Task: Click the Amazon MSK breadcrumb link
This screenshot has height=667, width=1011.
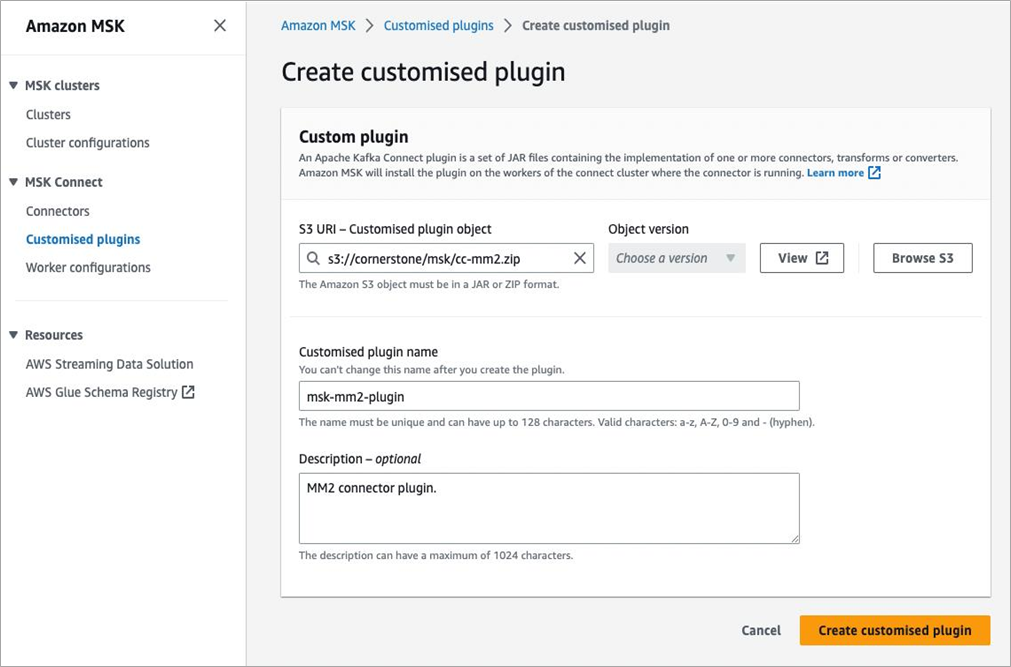Action: (x=318, y=26)
